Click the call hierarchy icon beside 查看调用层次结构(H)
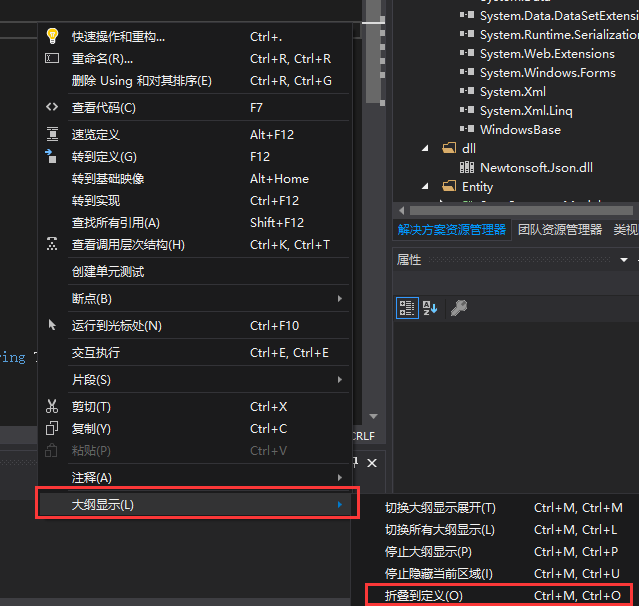Viewport: 639px width, 606px height. tap(52, 244)
